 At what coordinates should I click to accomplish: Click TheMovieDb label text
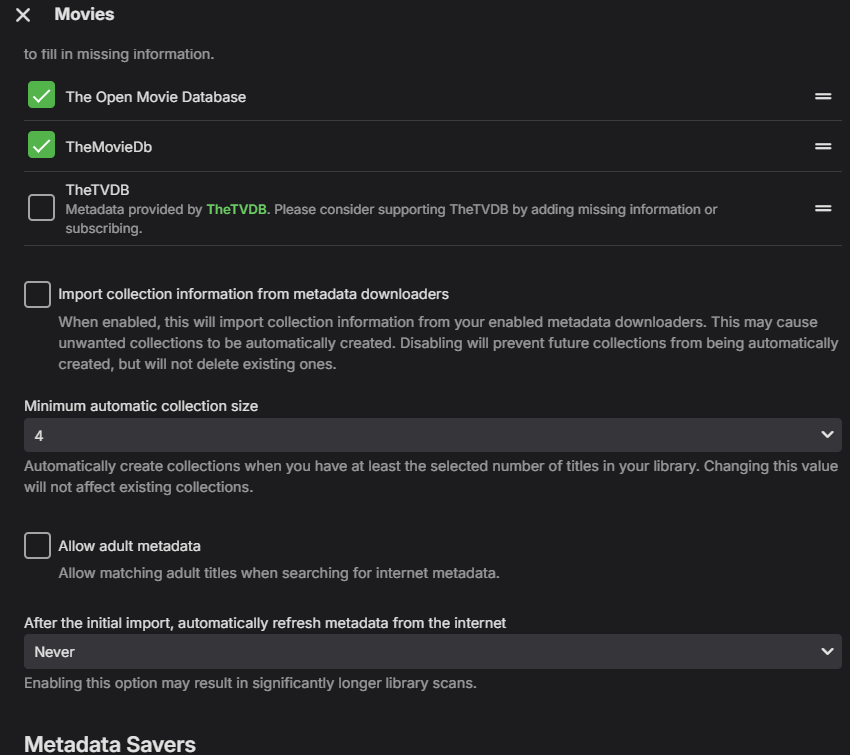108,147
